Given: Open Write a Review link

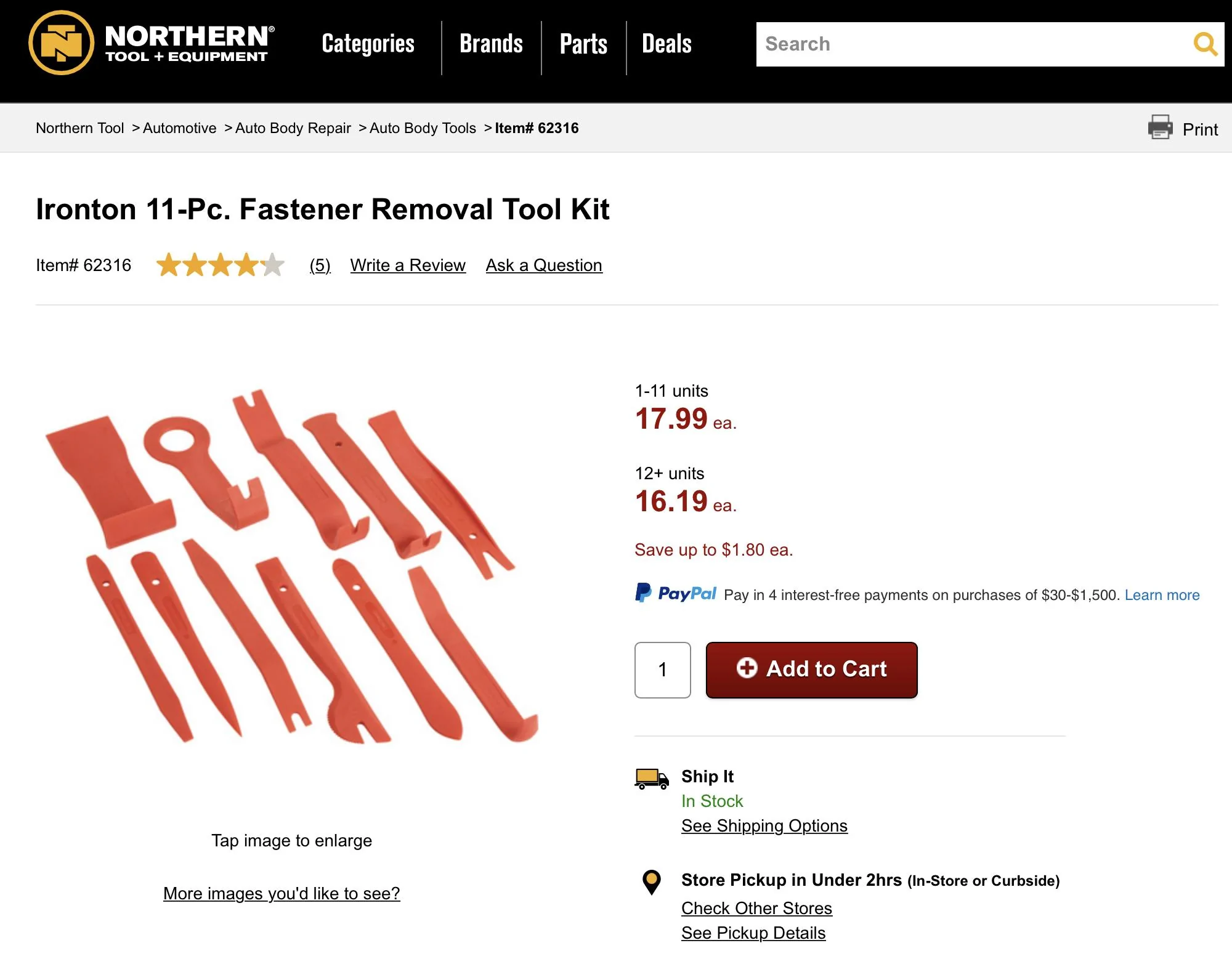Looking at the screenshot, I should tap(408, 265).
